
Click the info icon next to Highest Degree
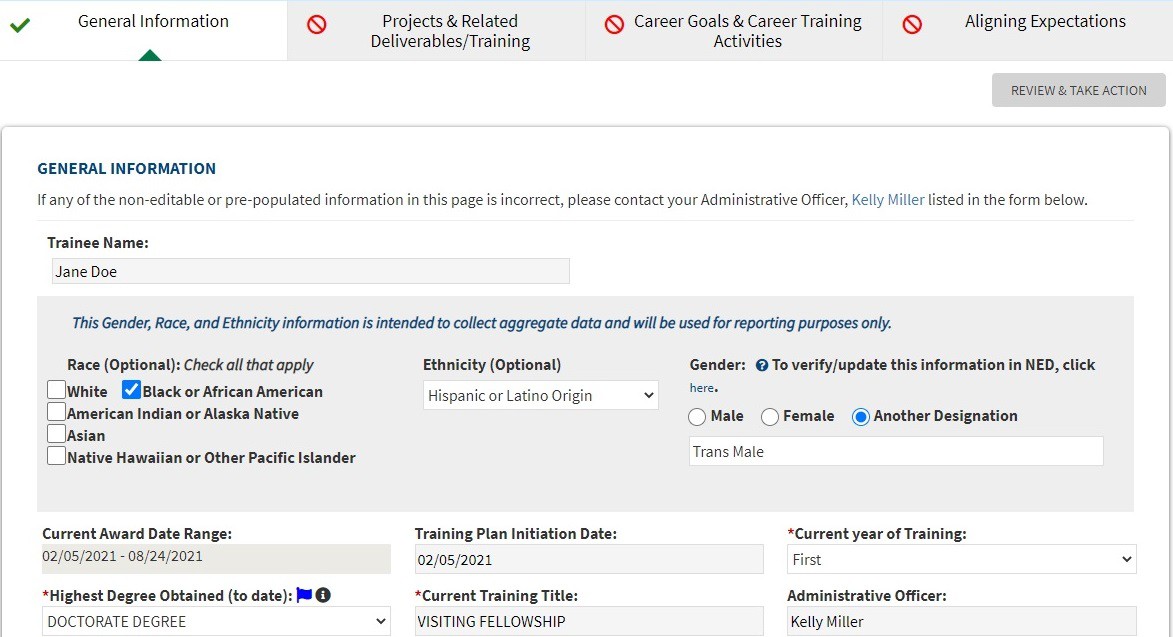click(323, 595)
